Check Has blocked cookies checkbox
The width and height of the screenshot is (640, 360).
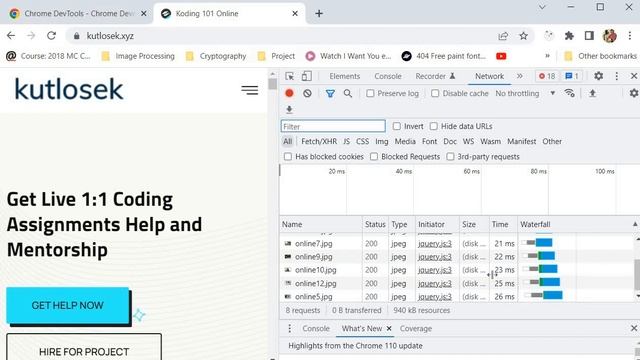tap(288, 156)
